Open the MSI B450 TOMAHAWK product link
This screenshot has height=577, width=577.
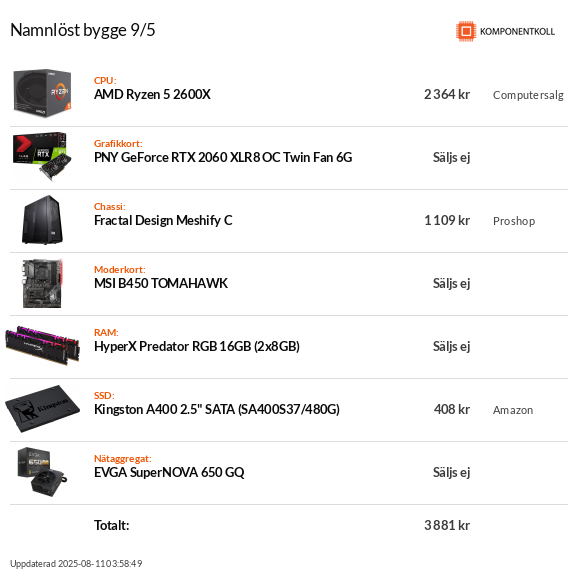[x=161, y=283]
